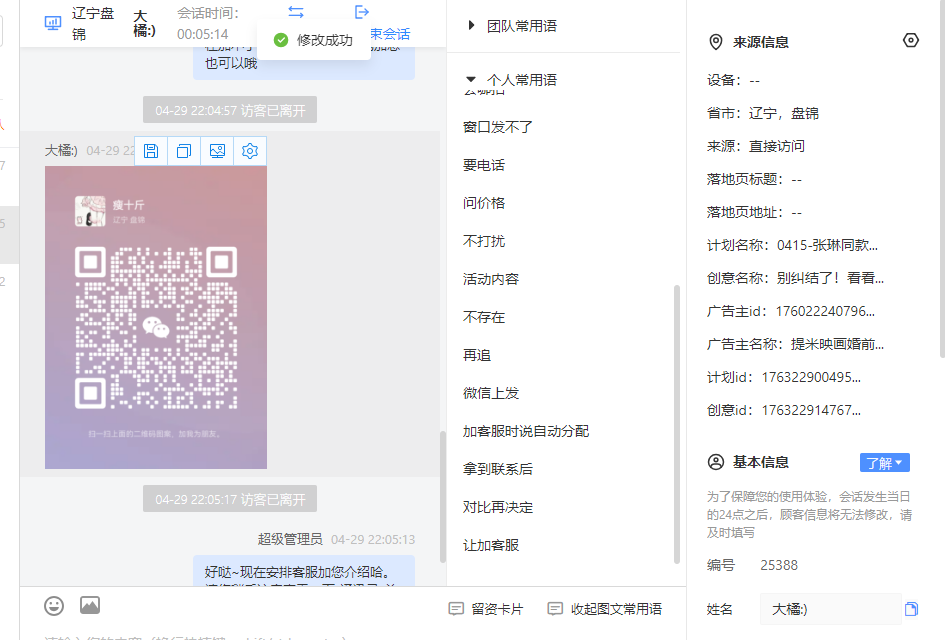The width and height of the screenshot is (945, 640).
Task: Click the picture icon in the image toolbar
Action: (x=217, y=151)
